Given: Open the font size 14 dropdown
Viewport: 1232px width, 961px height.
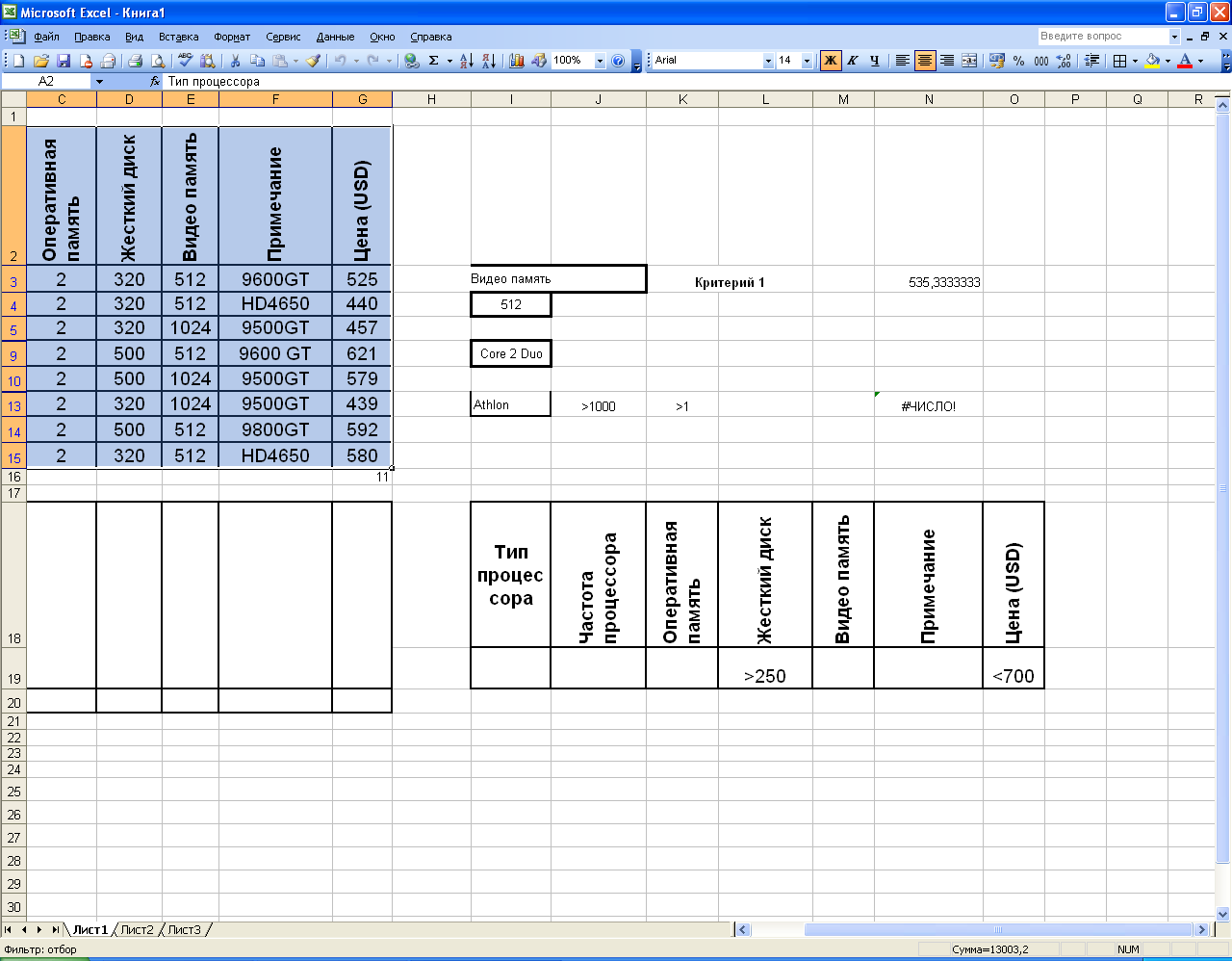Looking at the screenshot, I should pos(807,61).
